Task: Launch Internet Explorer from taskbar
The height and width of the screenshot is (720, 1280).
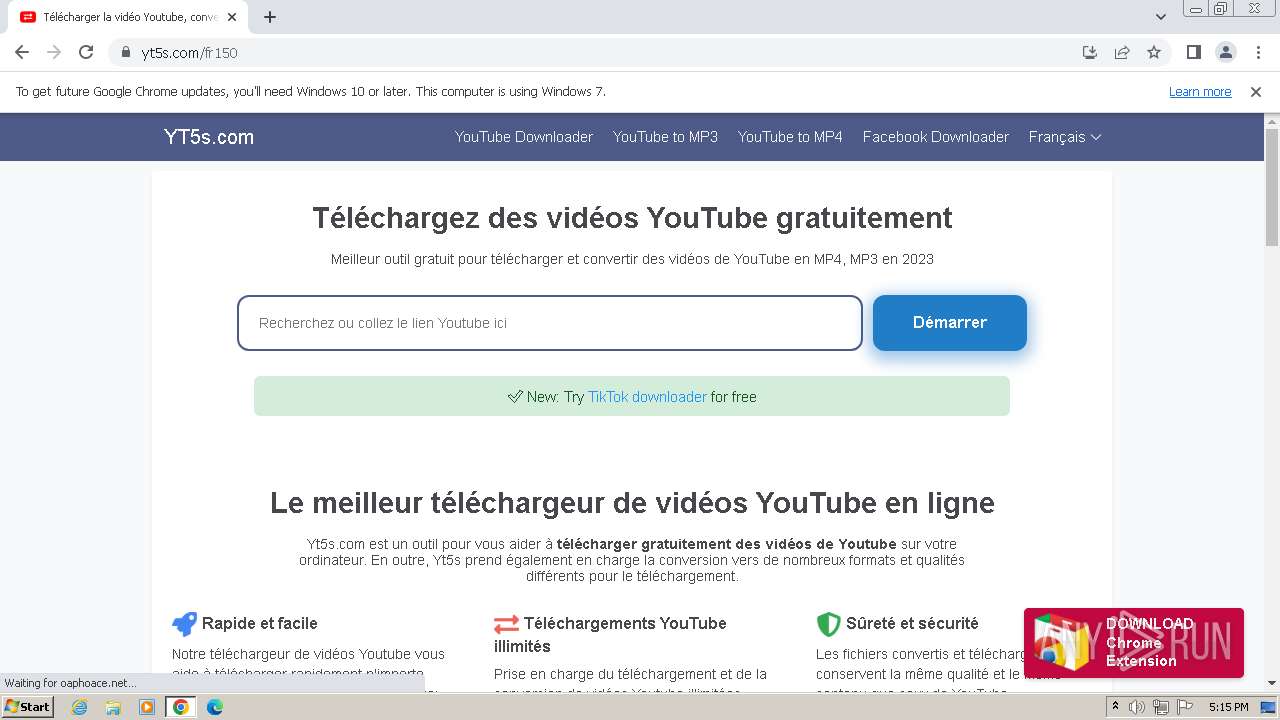Action: coord(79,707)
